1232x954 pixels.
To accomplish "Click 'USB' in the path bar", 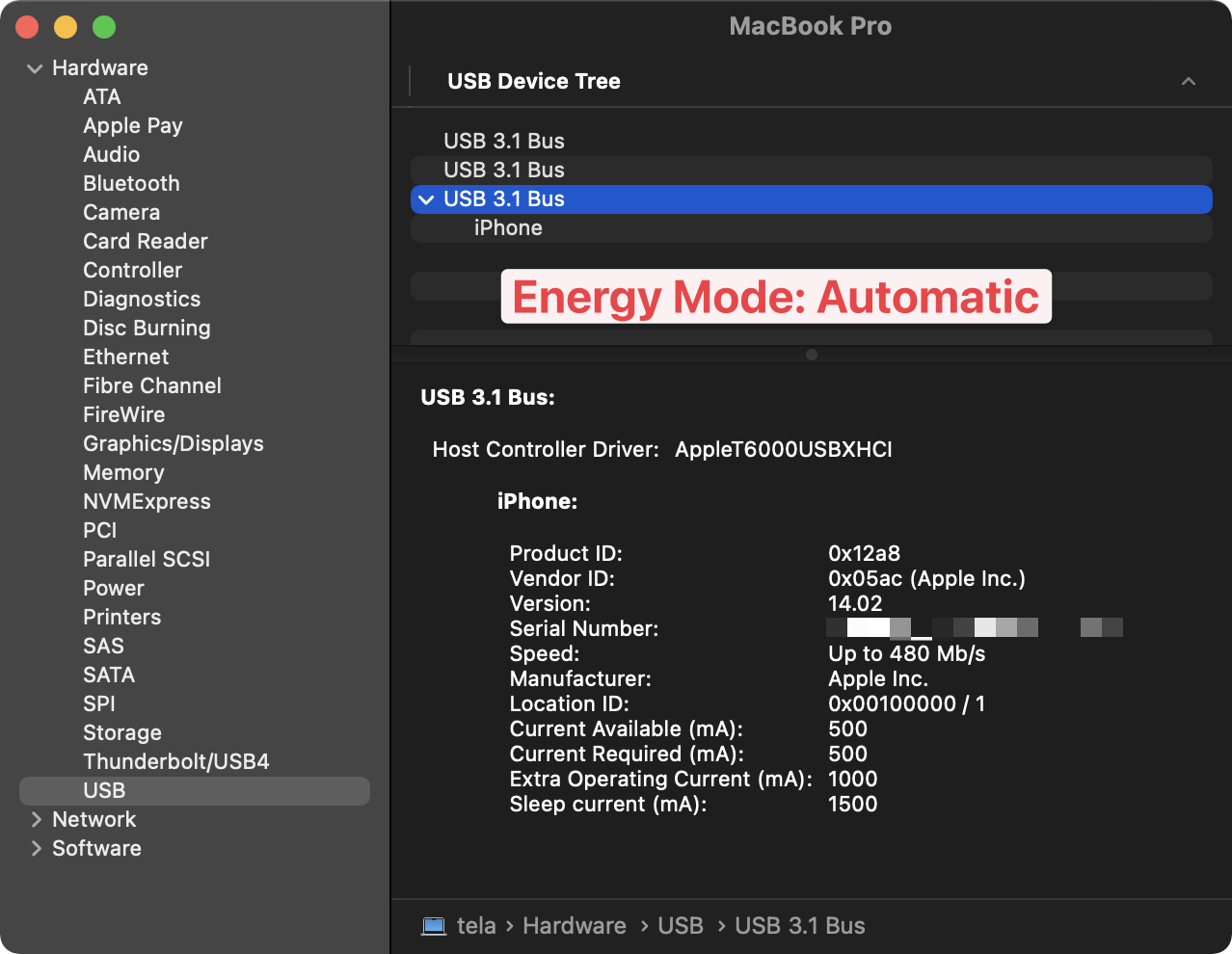I will pyautogui.click(x=681, y=926).
